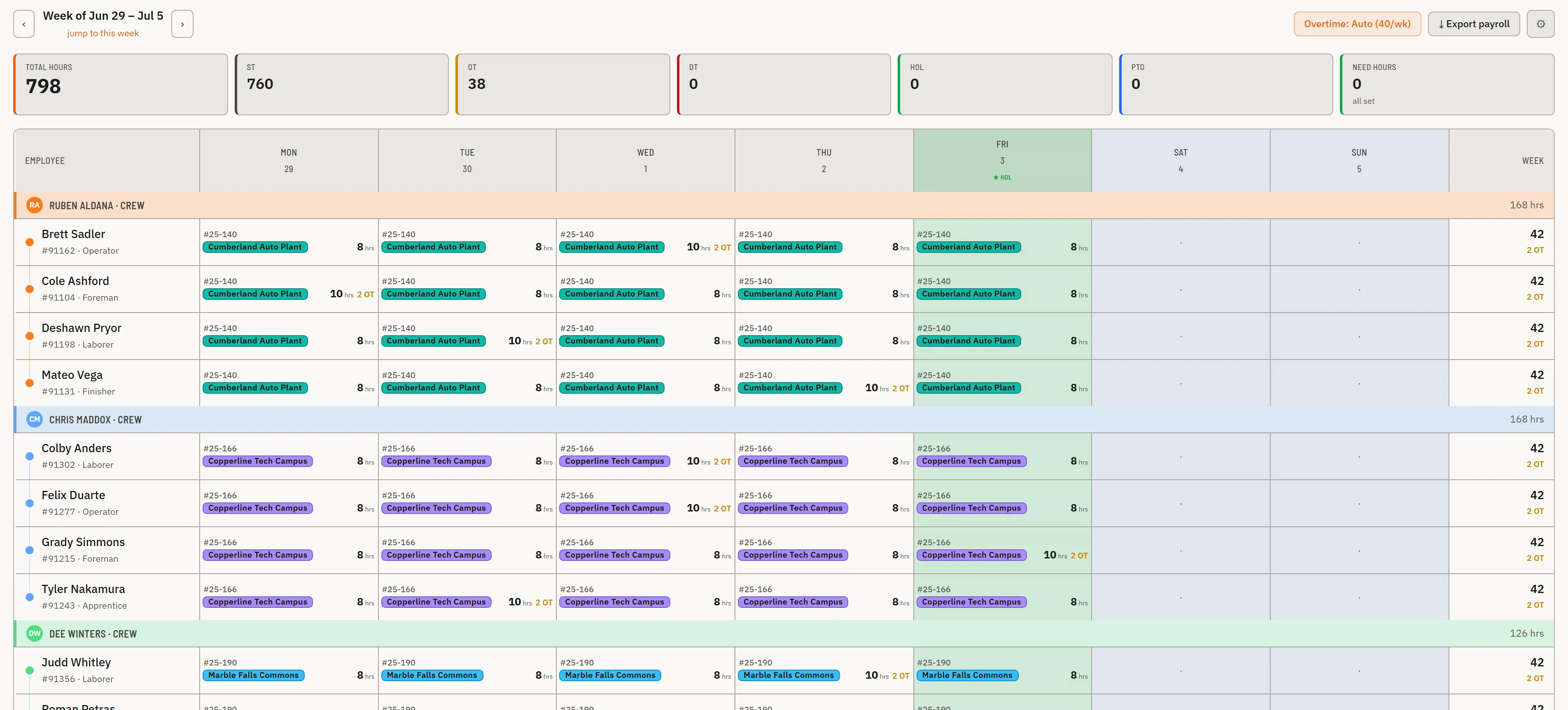Click #25-166 job number in Felix Duarte's Tuesday cell
The width and height of the screenshot is (1568, 710).
(399, 496)
